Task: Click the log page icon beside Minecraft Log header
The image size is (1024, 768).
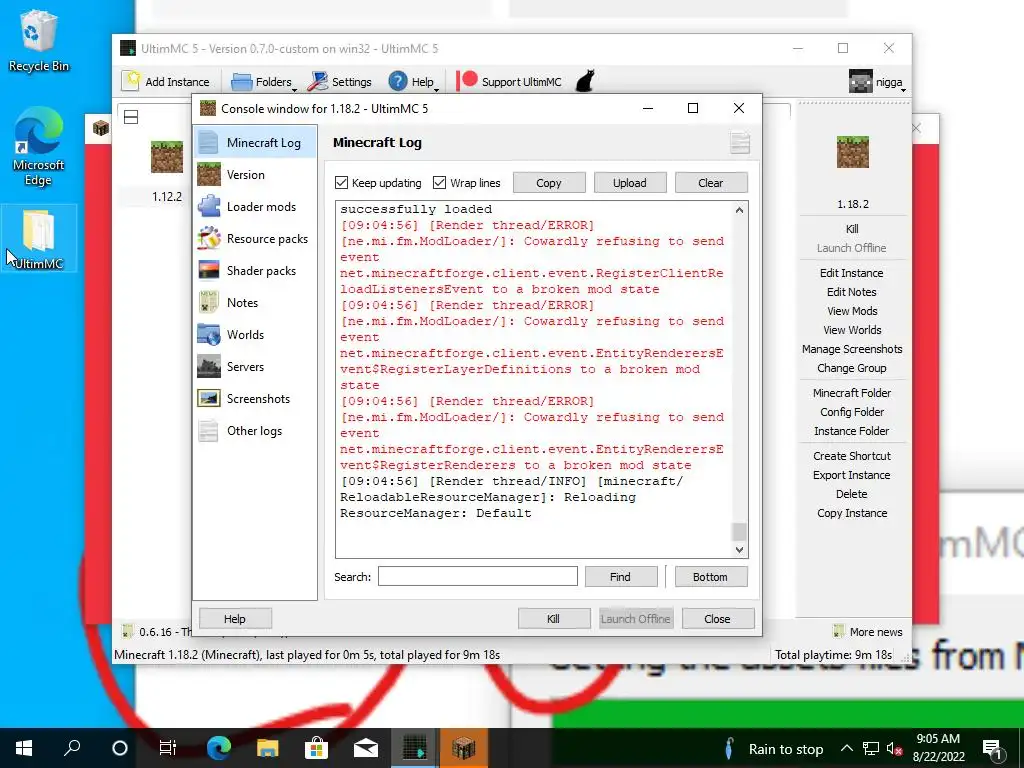Action: (739, 142)
